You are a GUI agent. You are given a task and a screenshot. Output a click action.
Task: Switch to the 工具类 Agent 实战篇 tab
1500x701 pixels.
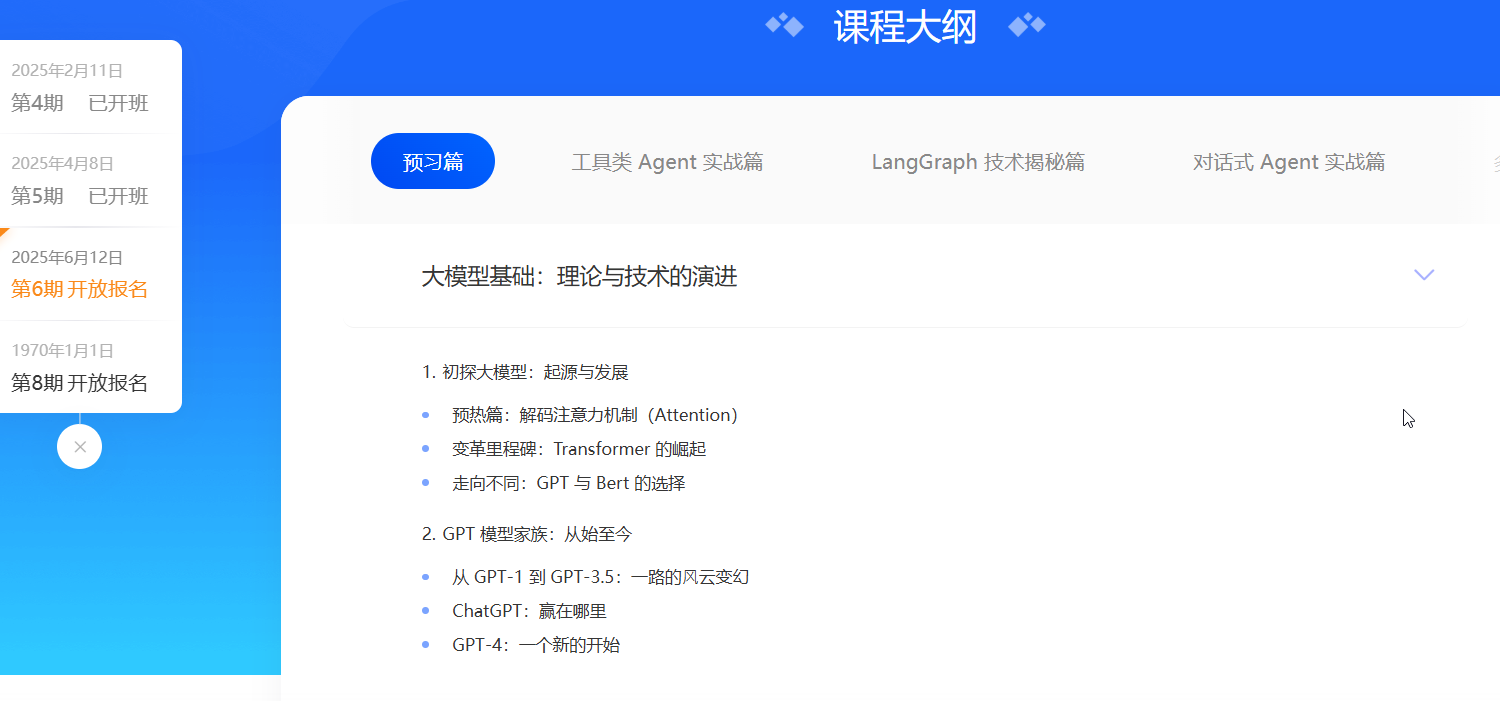(667, 162)
